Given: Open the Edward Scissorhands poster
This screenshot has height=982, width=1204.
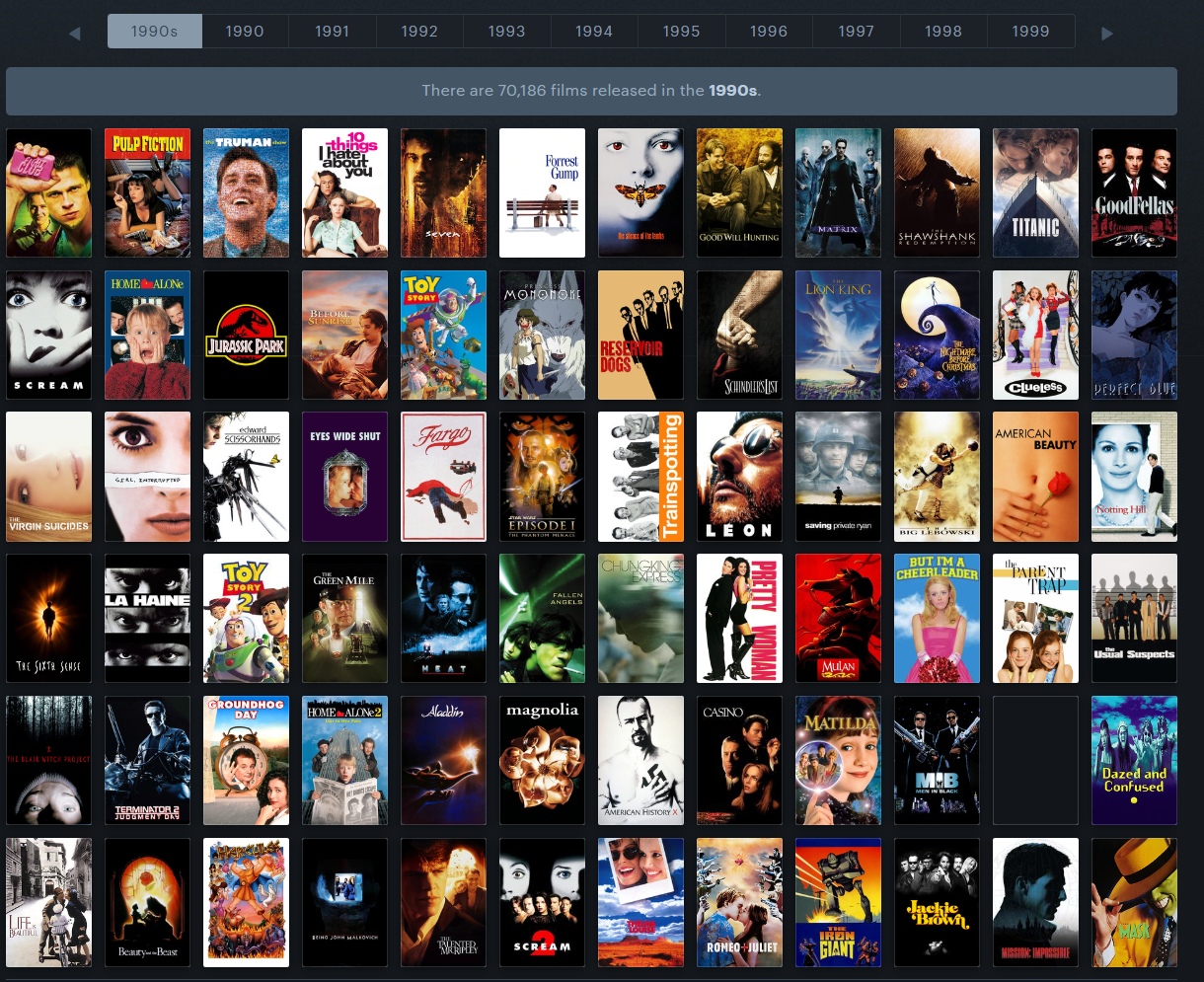Looking at the screenshot, I should 247,477.
